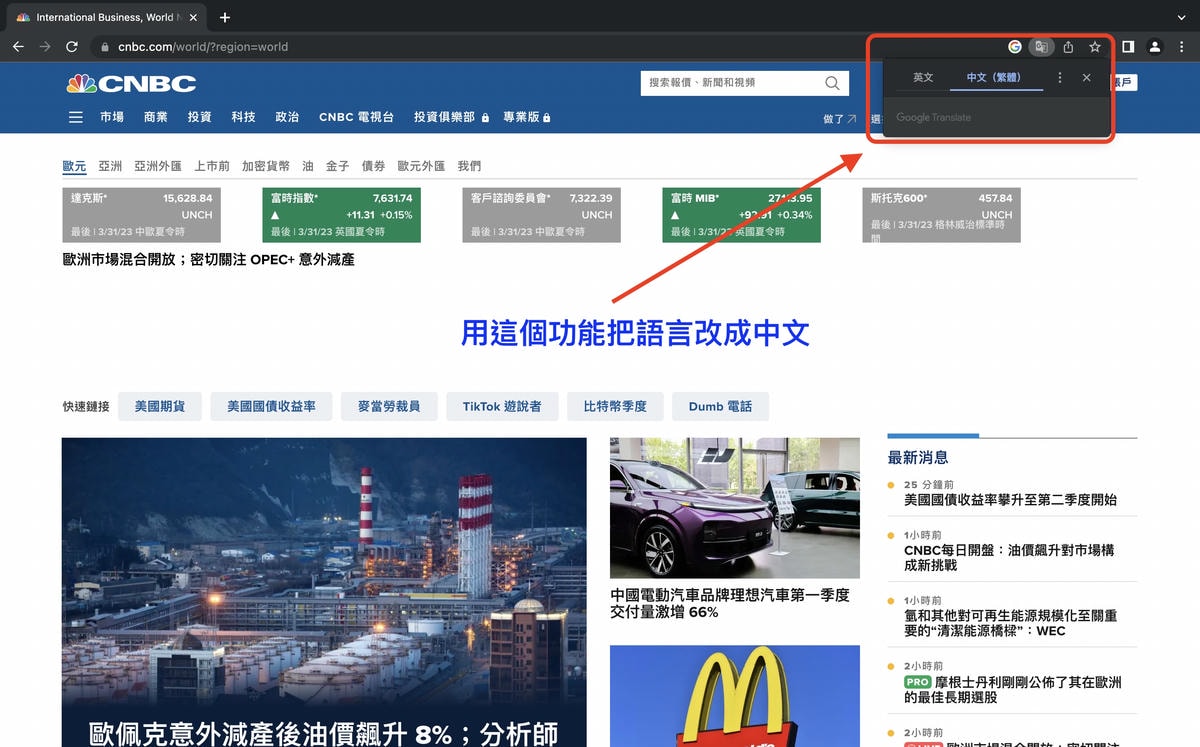Open the 比特幣季度 quick link
This screenshot has height=747, width=1200.
point(615,406)
